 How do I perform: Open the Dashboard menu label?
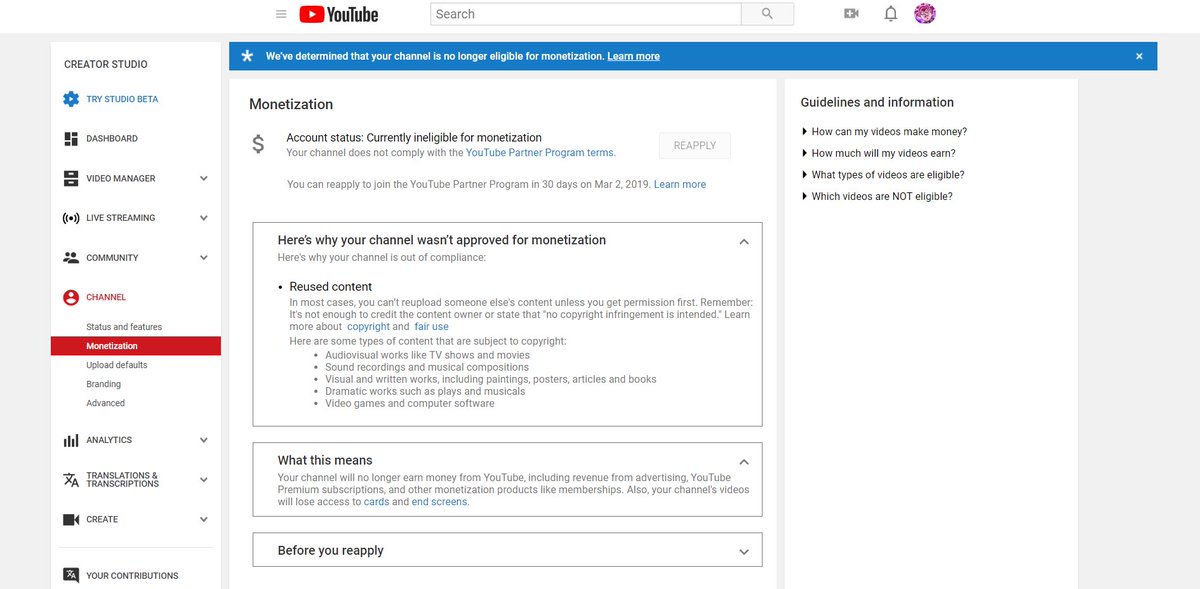(112, 139)
